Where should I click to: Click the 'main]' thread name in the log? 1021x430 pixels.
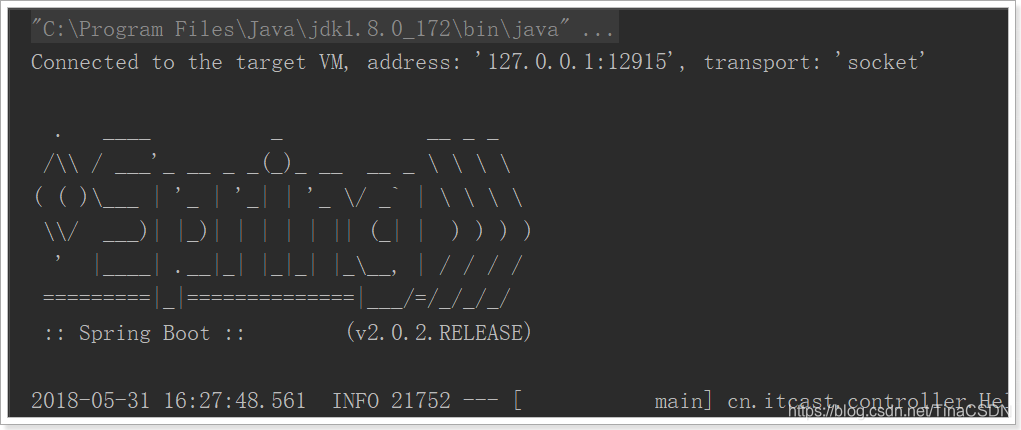point(683,401)
